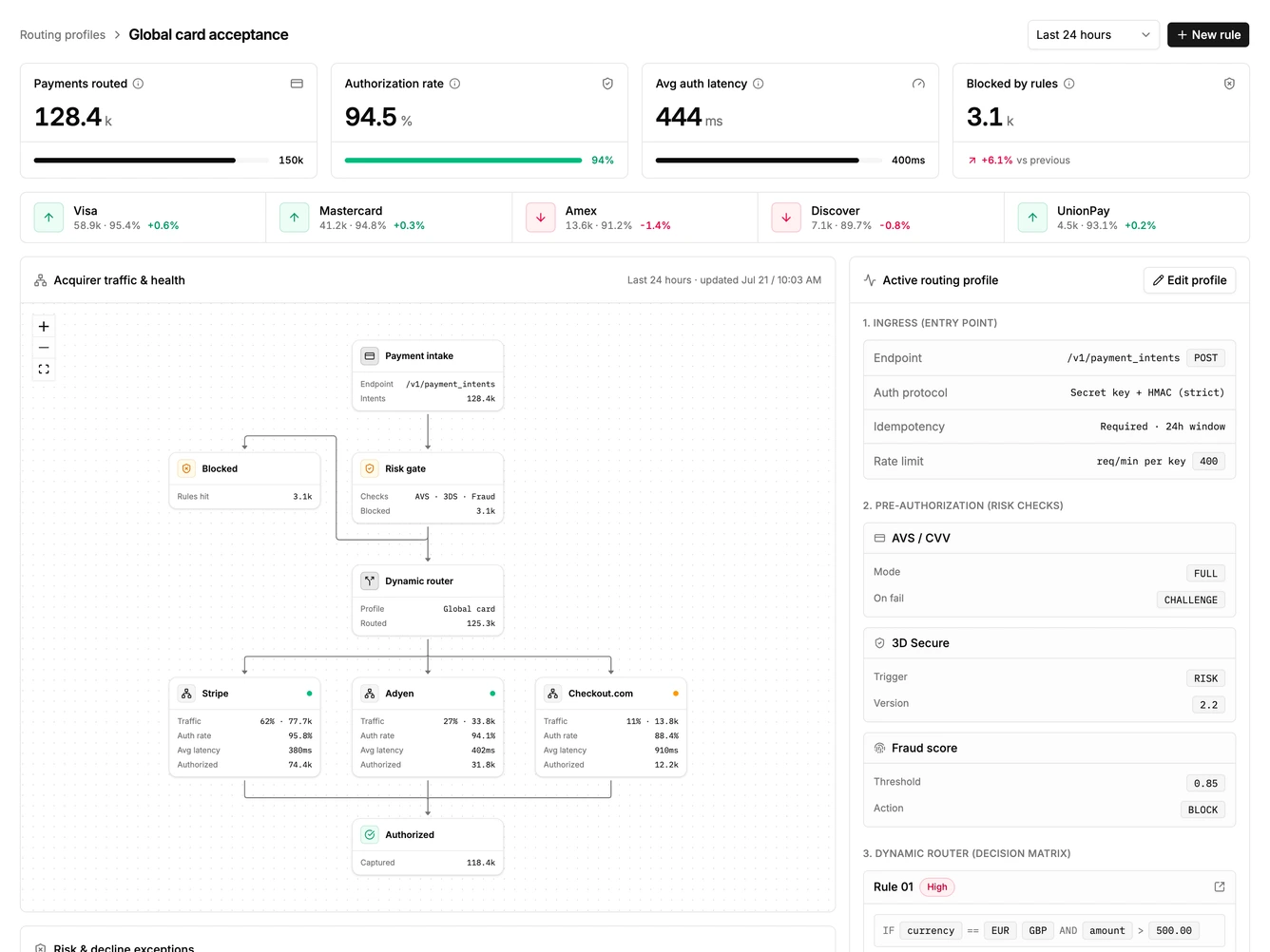1270x952 pixels.
Task: Select the Payment intake node icon
Action: click(x=370, y=356)
